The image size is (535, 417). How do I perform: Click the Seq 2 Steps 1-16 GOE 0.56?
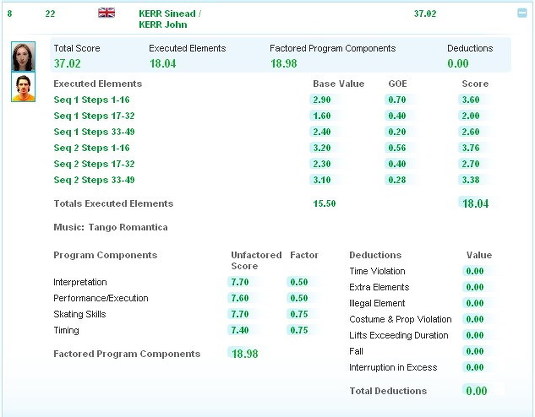pos(397,148)
